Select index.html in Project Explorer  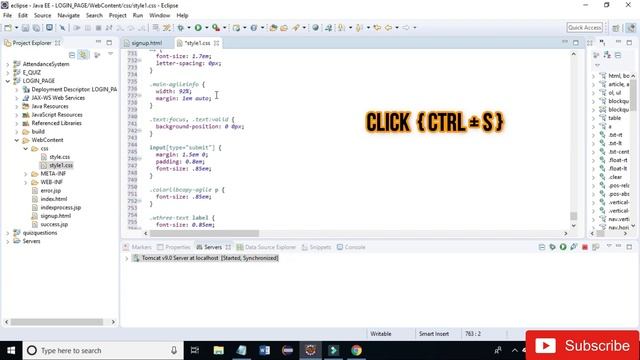[54, 199]
